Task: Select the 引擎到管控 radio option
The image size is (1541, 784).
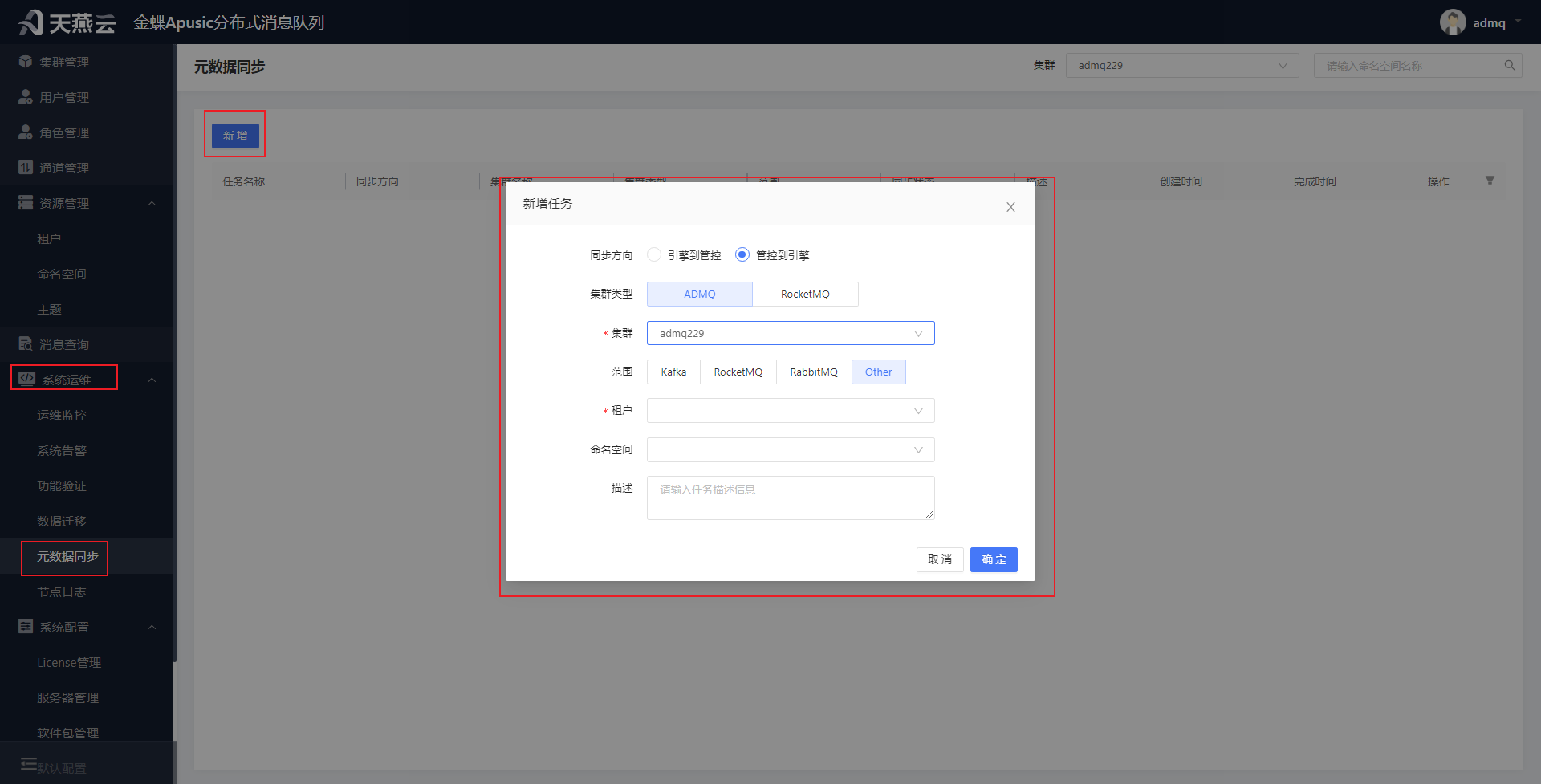Action: point(654,254)
